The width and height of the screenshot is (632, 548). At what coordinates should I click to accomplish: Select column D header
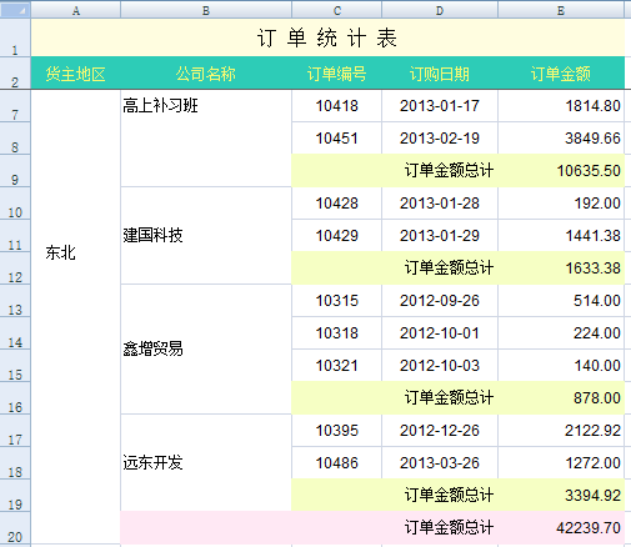440,10
